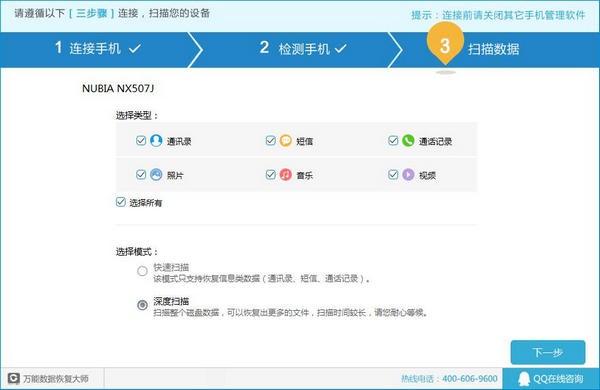Toggle the 音乐 music checkbox
Viewport: 600px width, 390px height.
pos(271,175)
